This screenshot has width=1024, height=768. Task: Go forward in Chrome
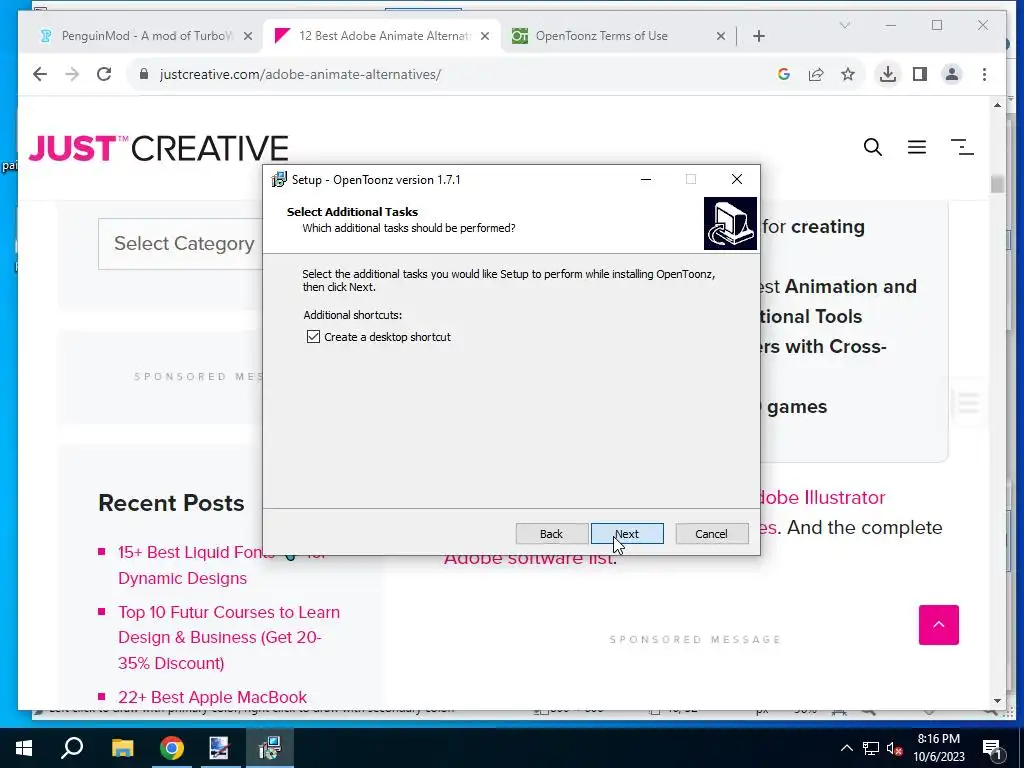pyautogui.click(x=72, y=74)
